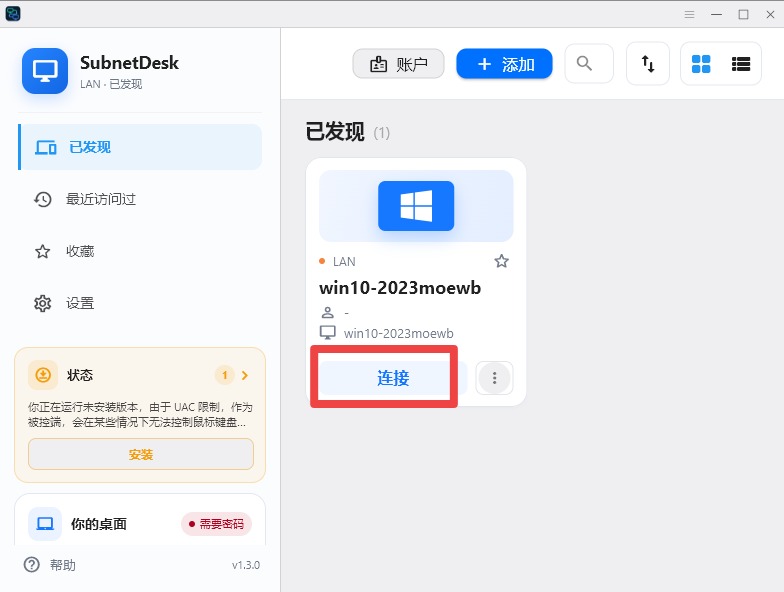Click the orange 安装 install button
The height and width of the screenshot is (592, 784).
tap(140, 454)
